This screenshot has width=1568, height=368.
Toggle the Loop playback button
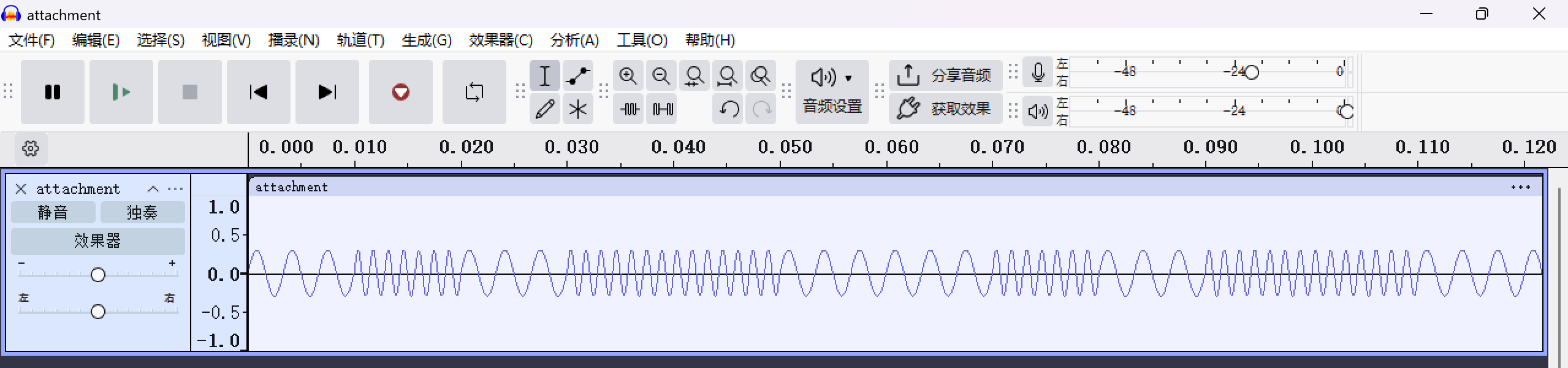click(x=474, y=92)
